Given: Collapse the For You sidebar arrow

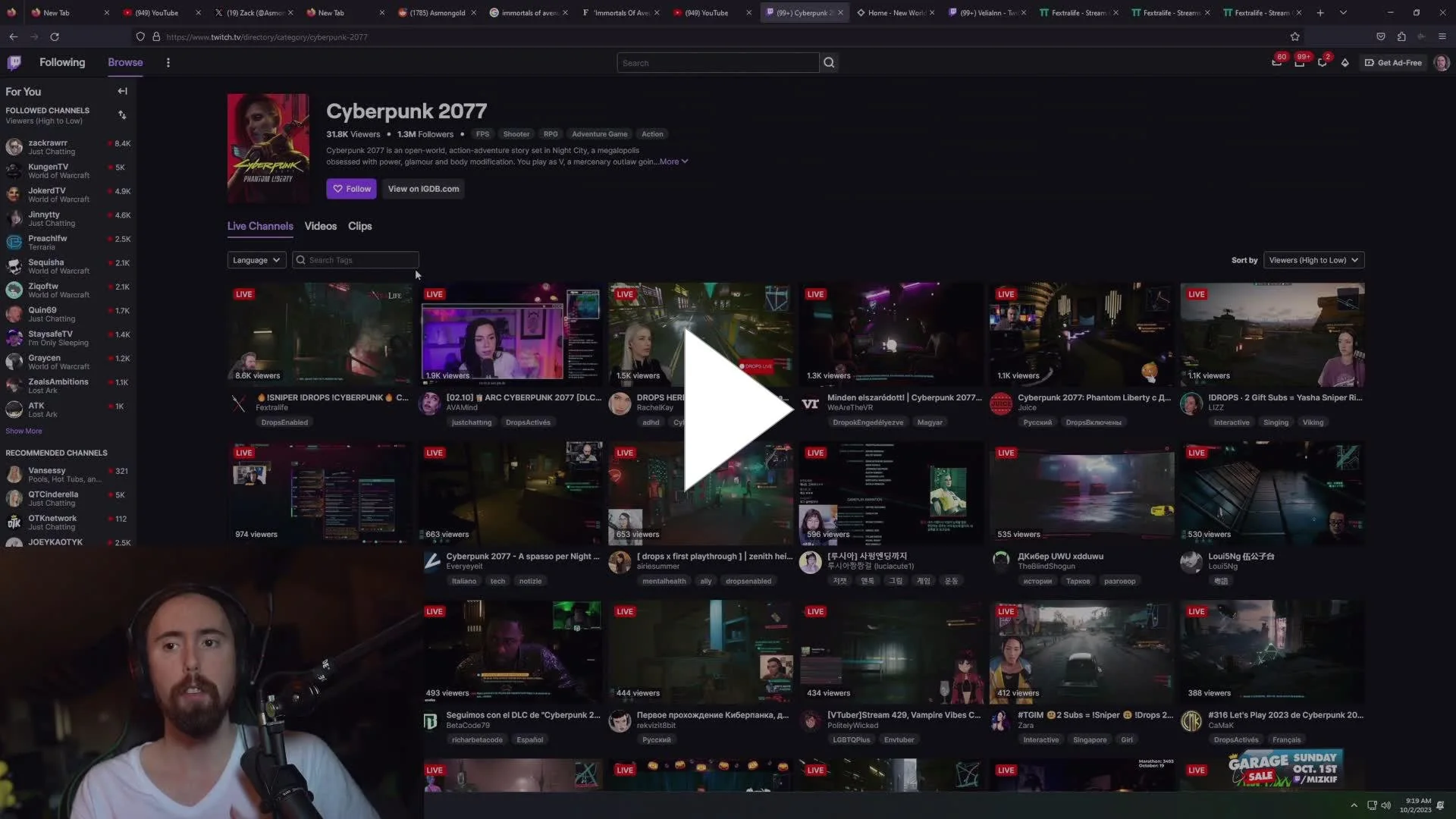Looking at the screenshot, I should click(x=122, y=91).
